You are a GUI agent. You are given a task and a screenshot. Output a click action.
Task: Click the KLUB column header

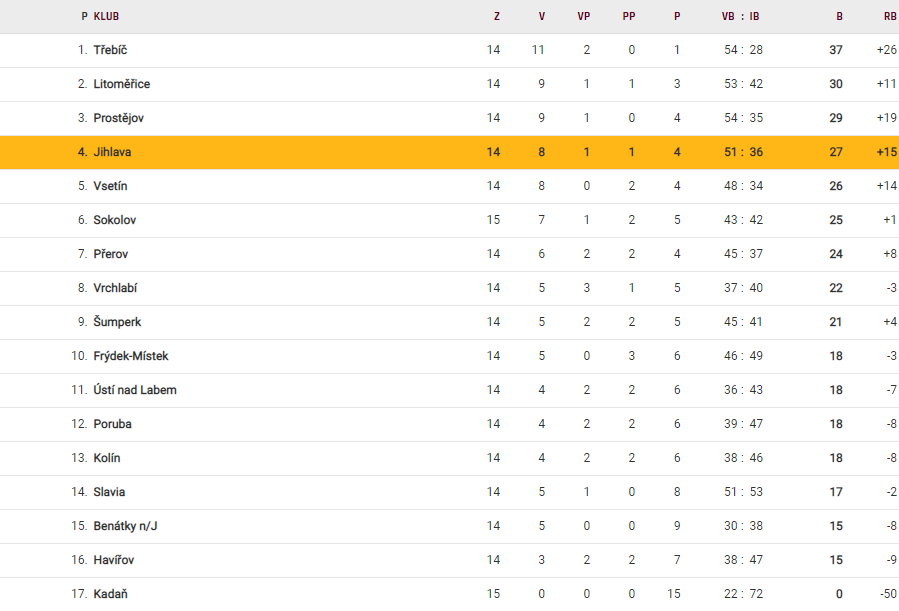(x=107, y=16)
